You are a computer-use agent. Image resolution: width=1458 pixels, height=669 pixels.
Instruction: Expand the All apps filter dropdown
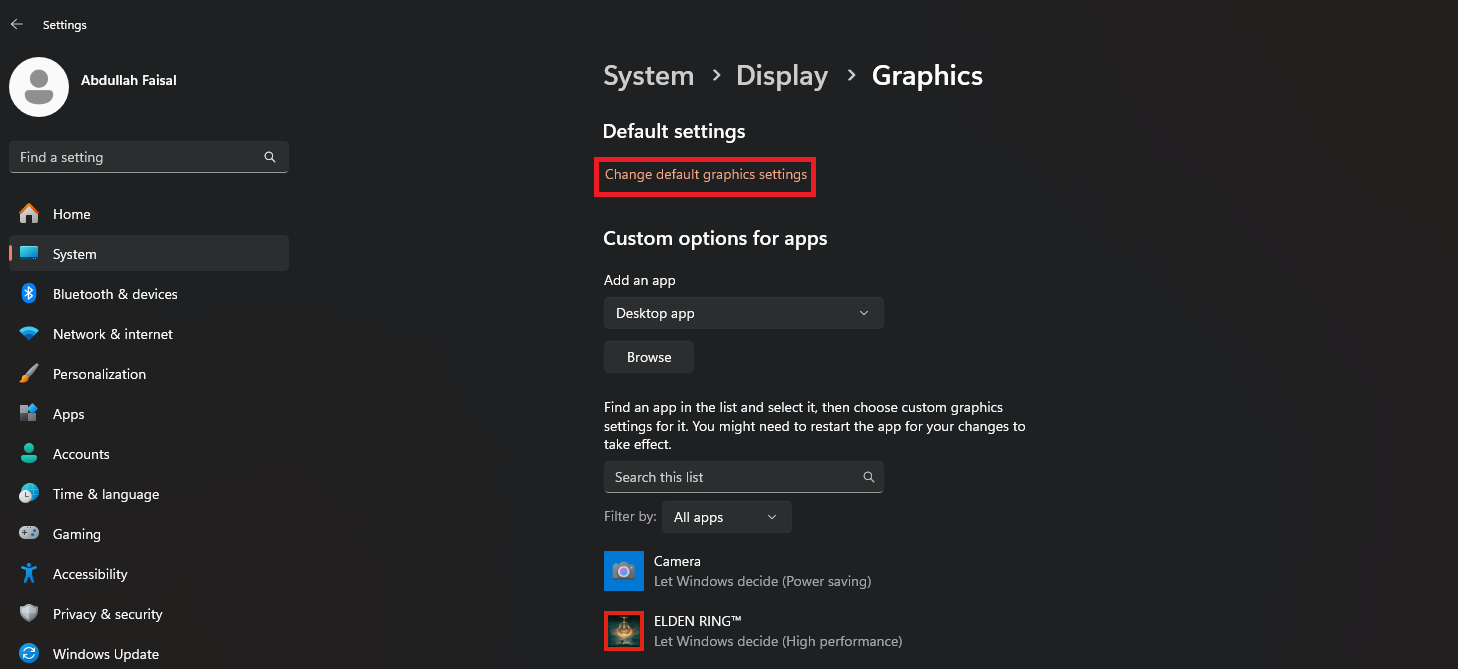pyautogui.click(x=726, y=517)
